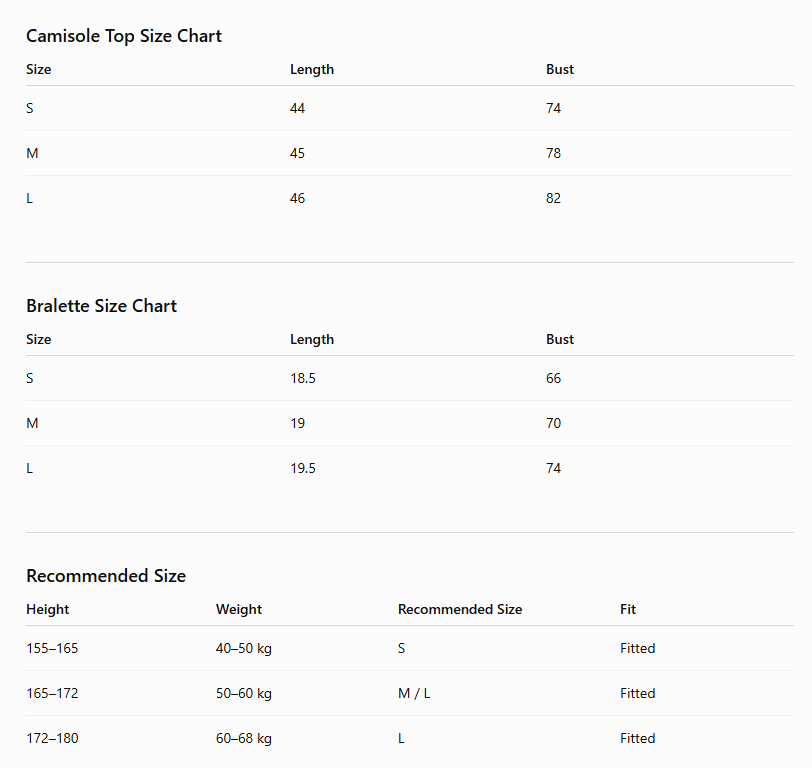Select bralette length value 19.5
Image resolution: width=812 pixels, height=768 pixels.
tap(303, 468)
